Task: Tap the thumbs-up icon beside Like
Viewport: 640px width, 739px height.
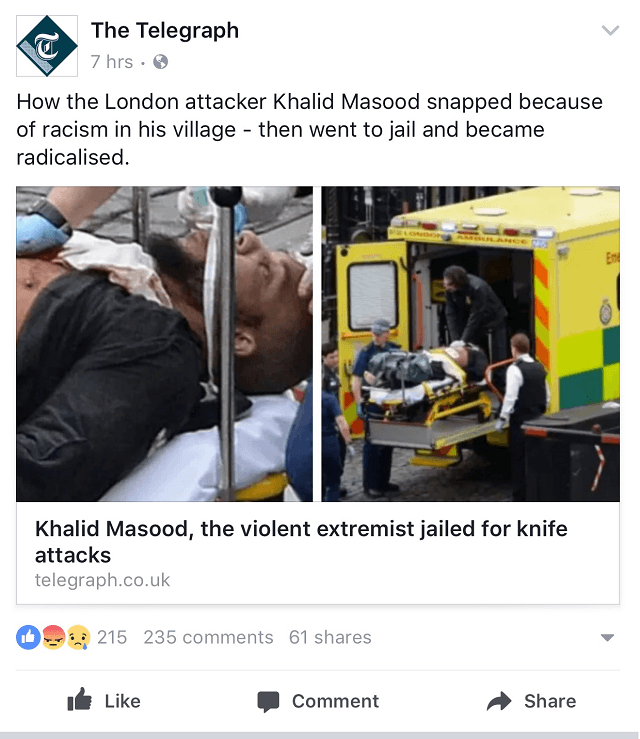Action: (x=80, y=700)
